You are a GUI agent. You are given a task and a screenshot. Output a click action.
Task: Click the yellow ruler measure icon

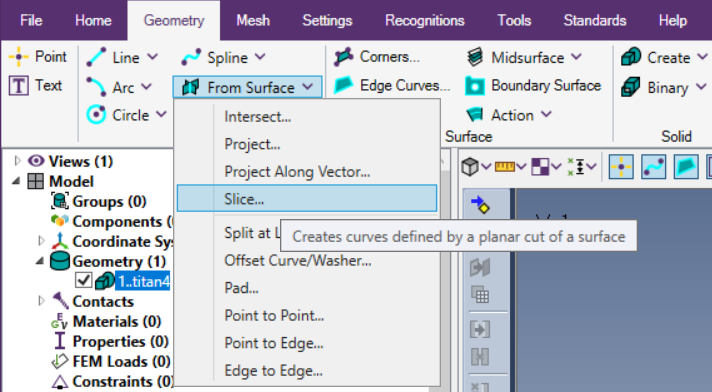tap(504, 167)
